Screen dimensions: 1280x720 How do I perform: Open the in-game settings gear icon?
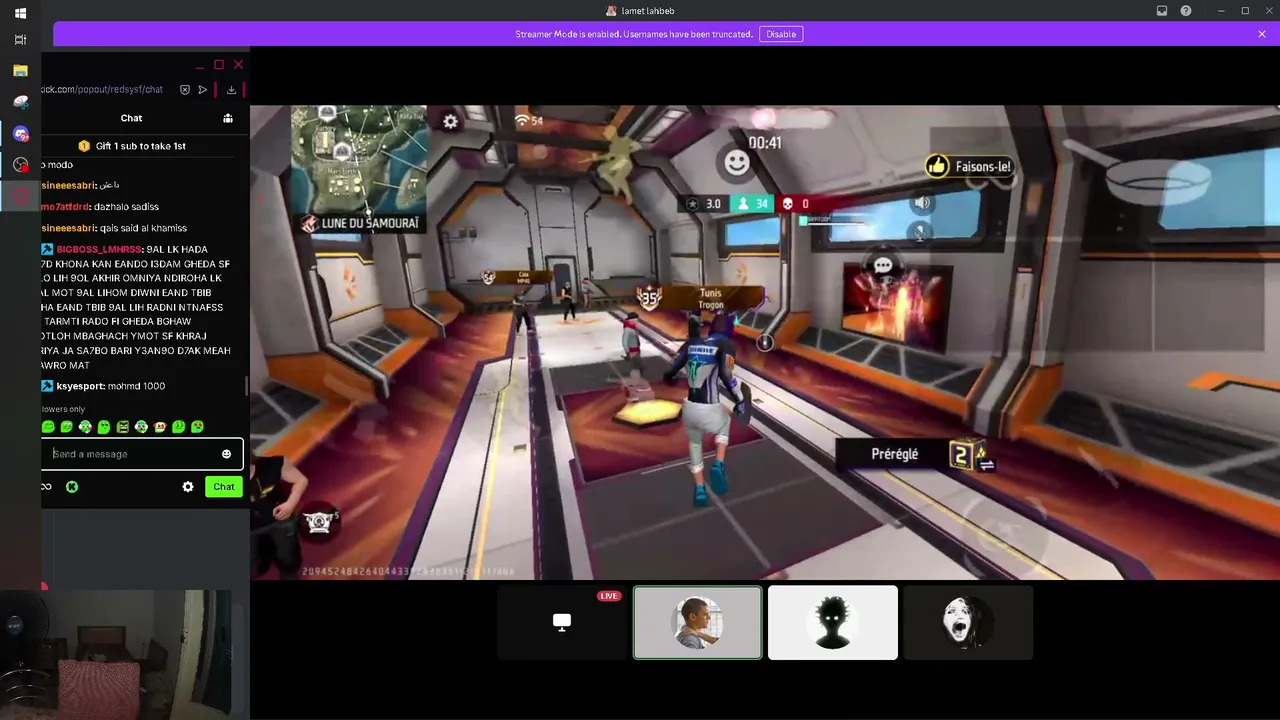pos(451,121)
